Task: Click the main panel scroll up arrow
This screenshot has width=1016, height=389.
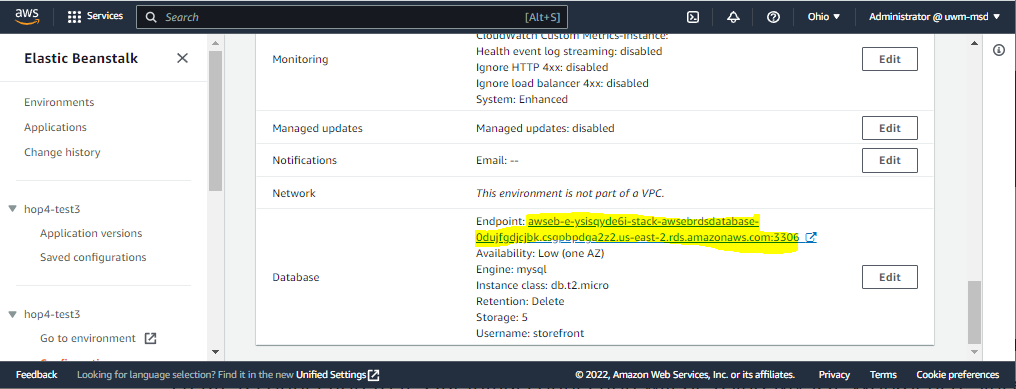Action: (975, 43)
